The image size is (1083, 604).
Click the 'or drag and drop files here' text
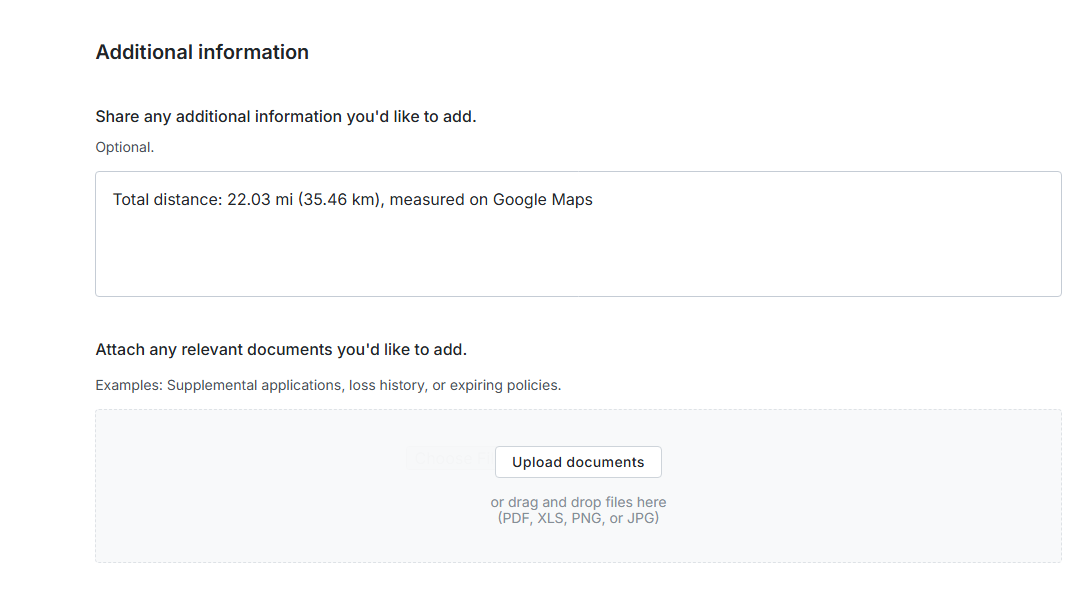click(578, 502)
